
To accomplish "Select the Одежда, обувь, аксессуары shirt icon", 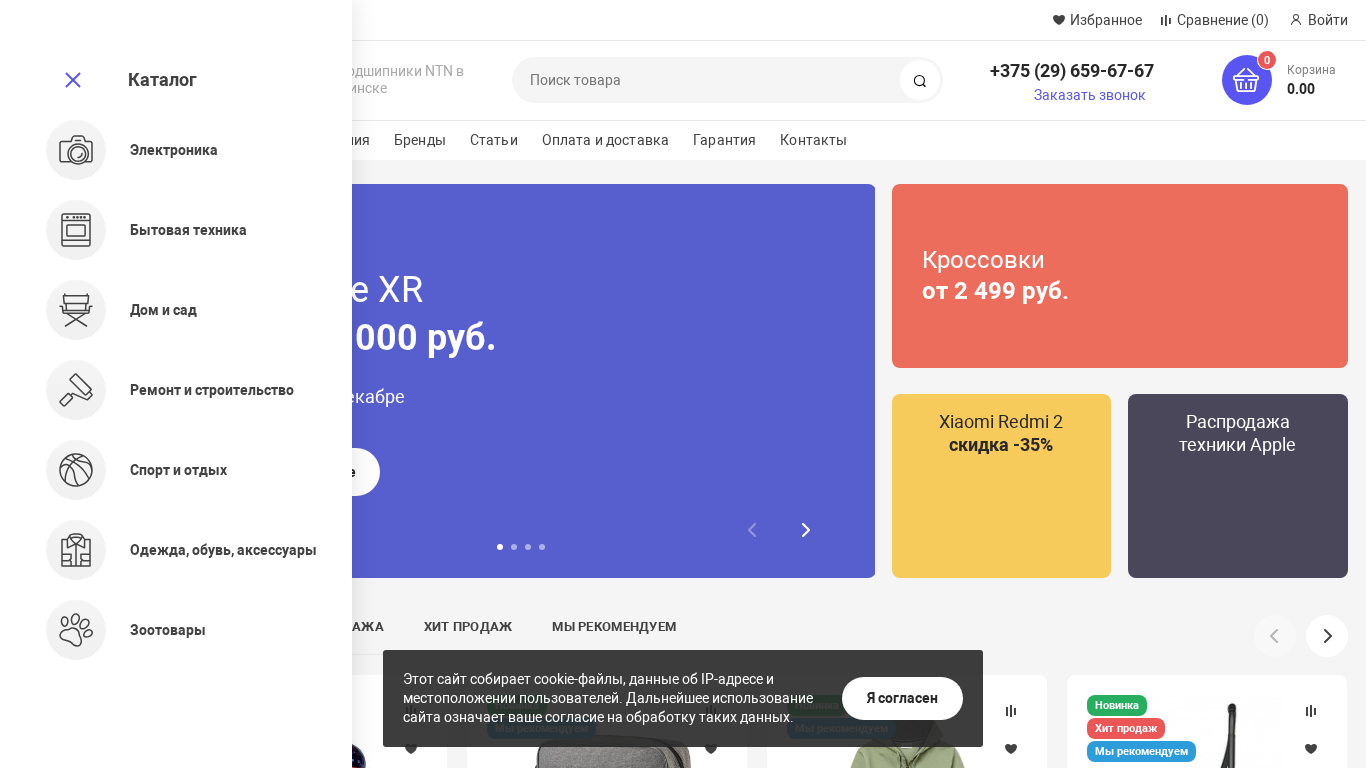I will pos(76,550).
